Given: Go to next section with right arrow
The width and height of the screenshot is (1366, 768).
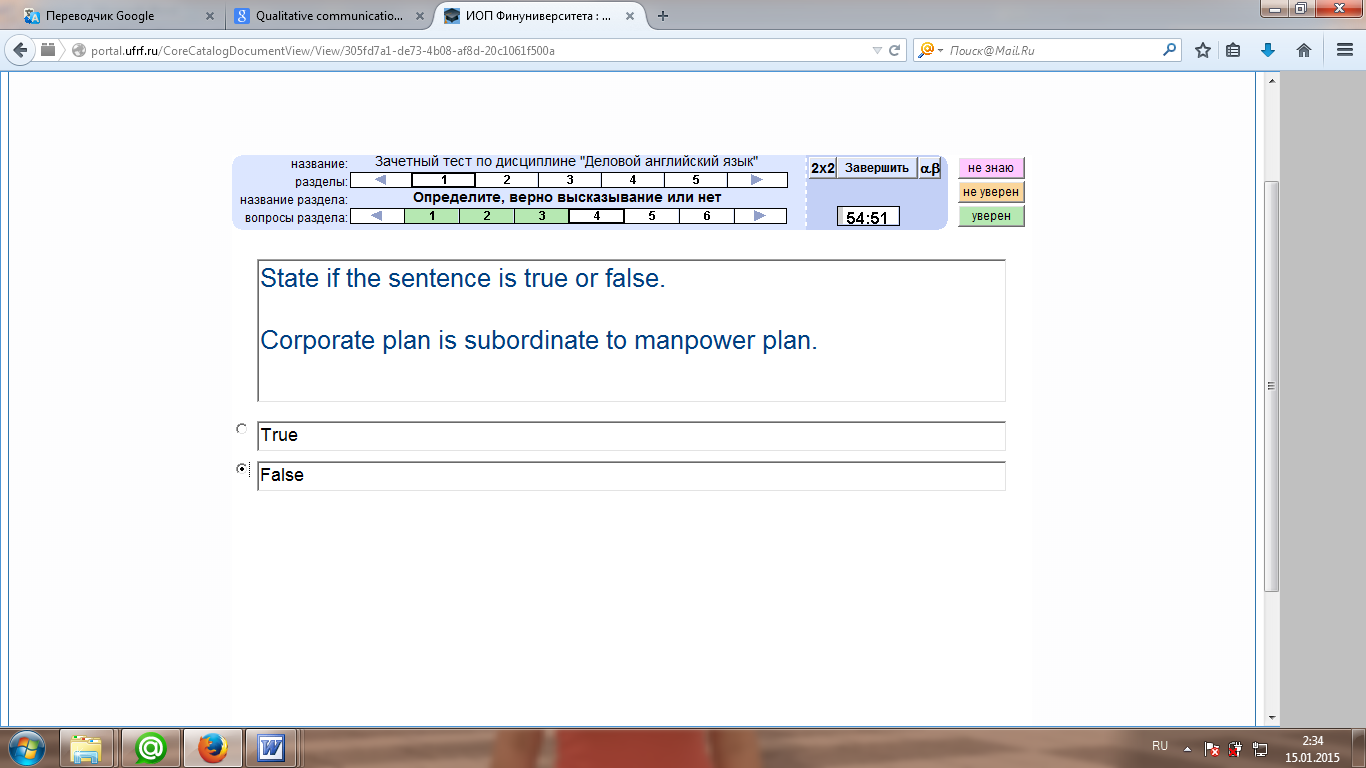Looking at the screenshot, I should coord(757,180).
